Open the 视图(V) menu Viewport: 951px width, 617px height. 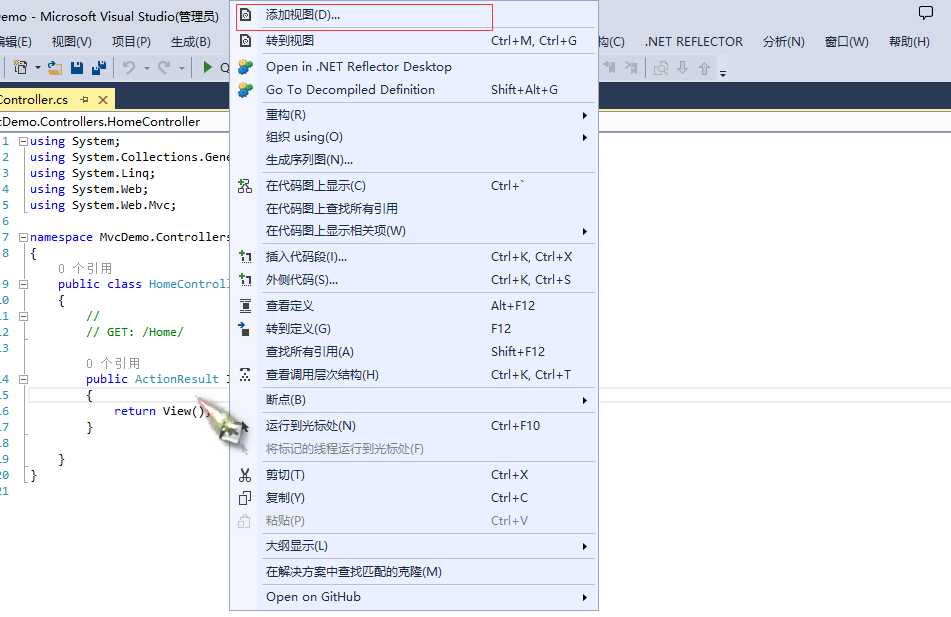[72, 42]
